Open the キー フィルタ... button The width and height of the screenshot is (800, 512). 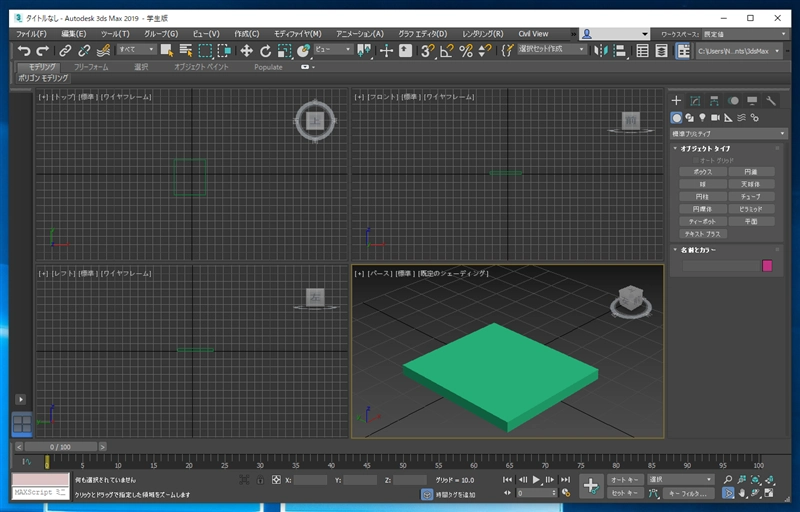tap(687, 493)
